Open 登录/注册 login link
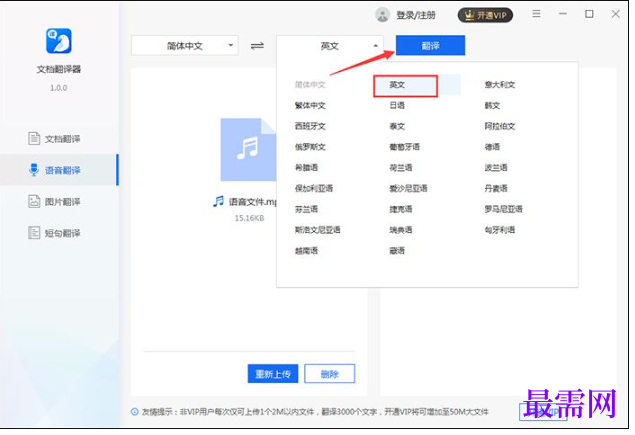The height and width of the screenshot is (435, 635). click(x=416, y=15)
